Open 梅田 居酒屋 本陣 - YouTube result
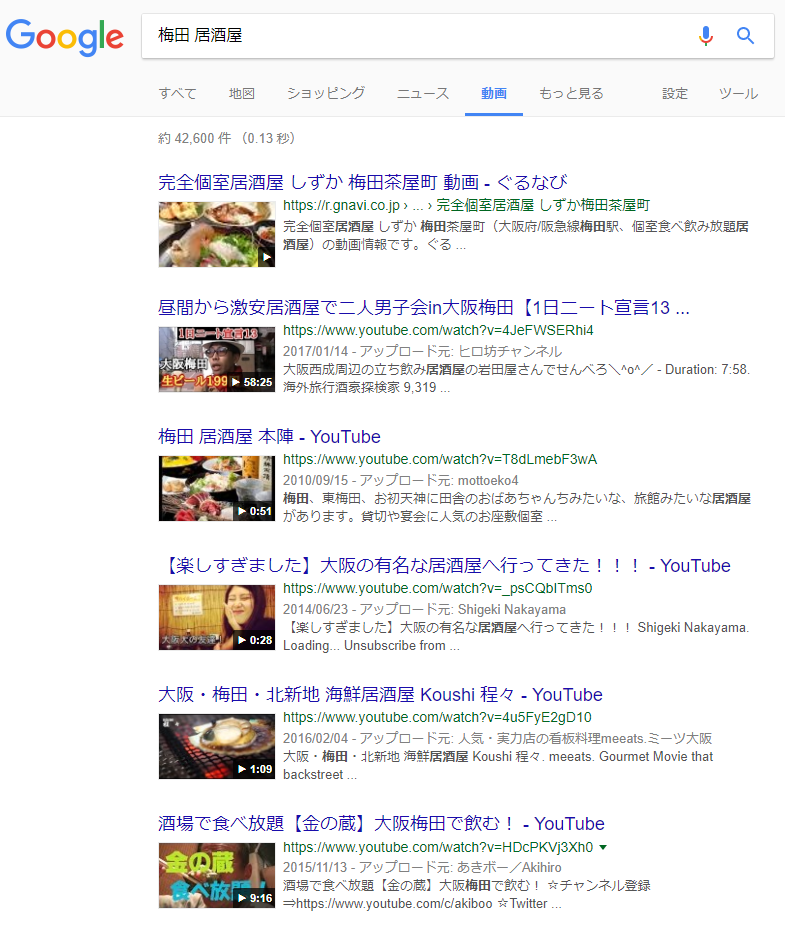785x931 pixels. 269,436
